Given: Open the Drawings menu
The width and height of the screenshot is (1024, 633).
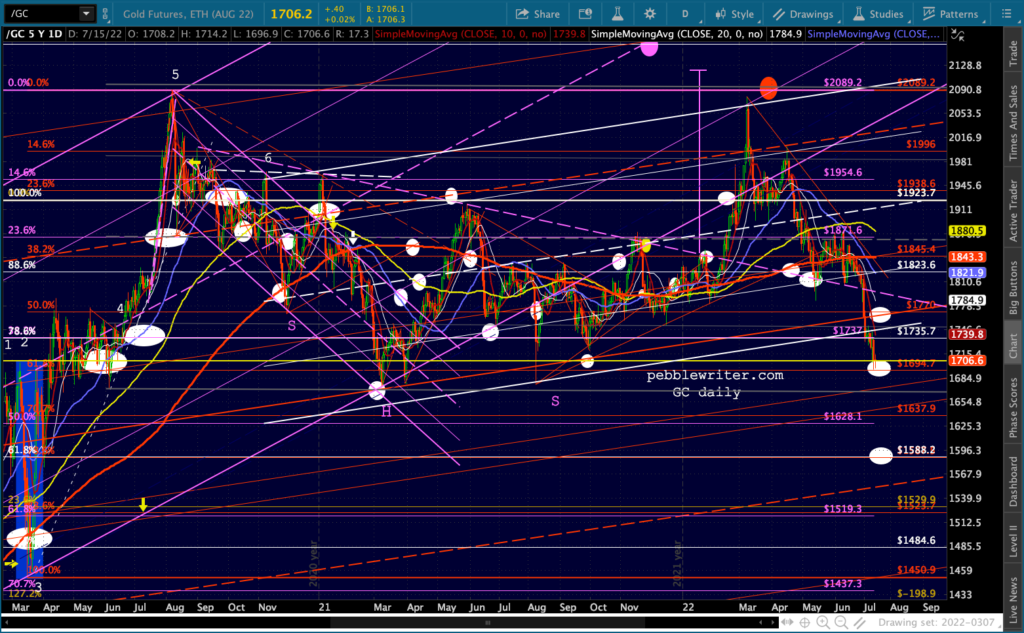Looking at the screenshot, I should (x=803, y=14).
